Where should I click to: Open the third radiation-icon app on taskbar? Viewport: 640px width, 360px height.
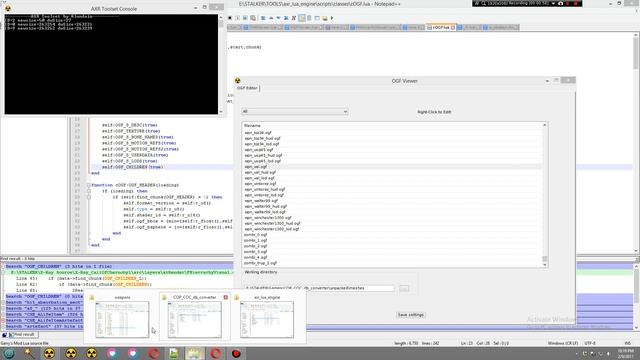91,353
